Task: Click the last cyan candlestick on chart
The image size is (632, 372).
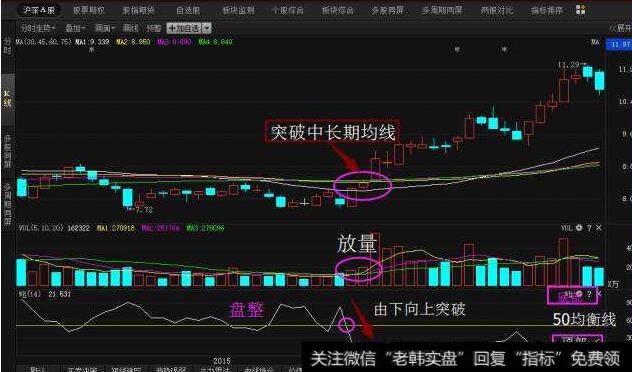Action: pos(600,81)
